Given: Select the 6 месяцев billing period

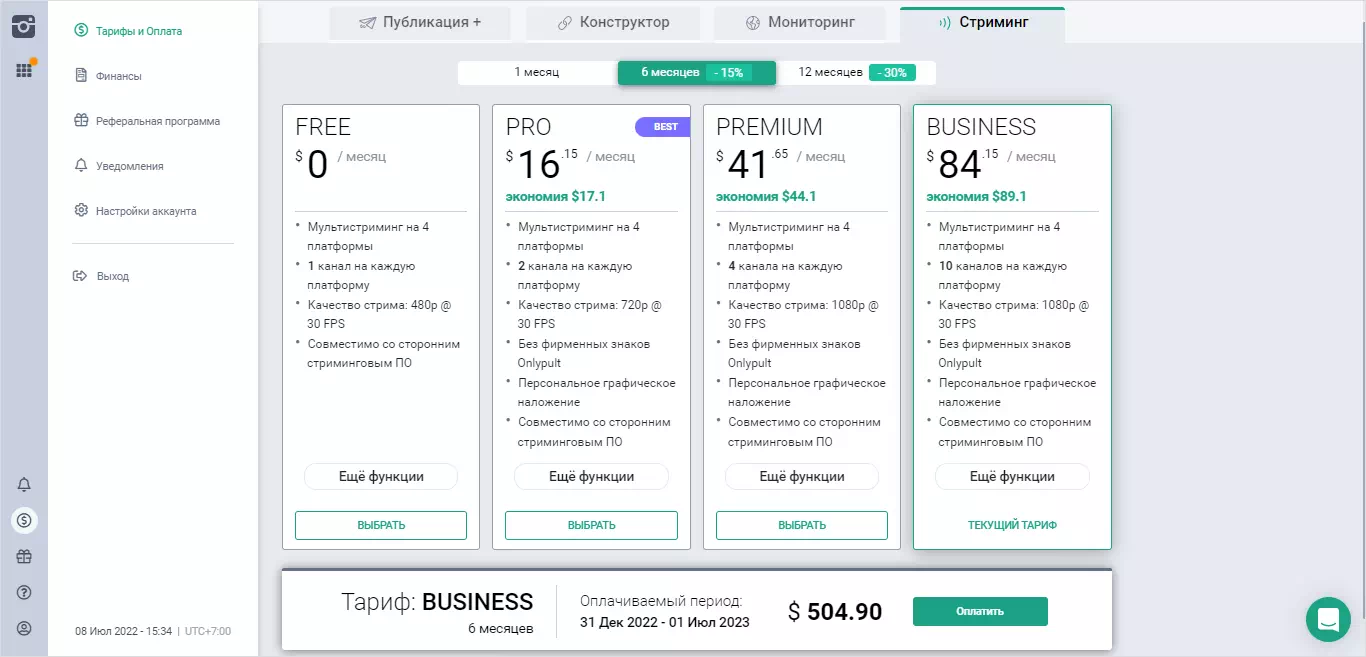Looking at the screenshot, I should [x=696, y=73].
